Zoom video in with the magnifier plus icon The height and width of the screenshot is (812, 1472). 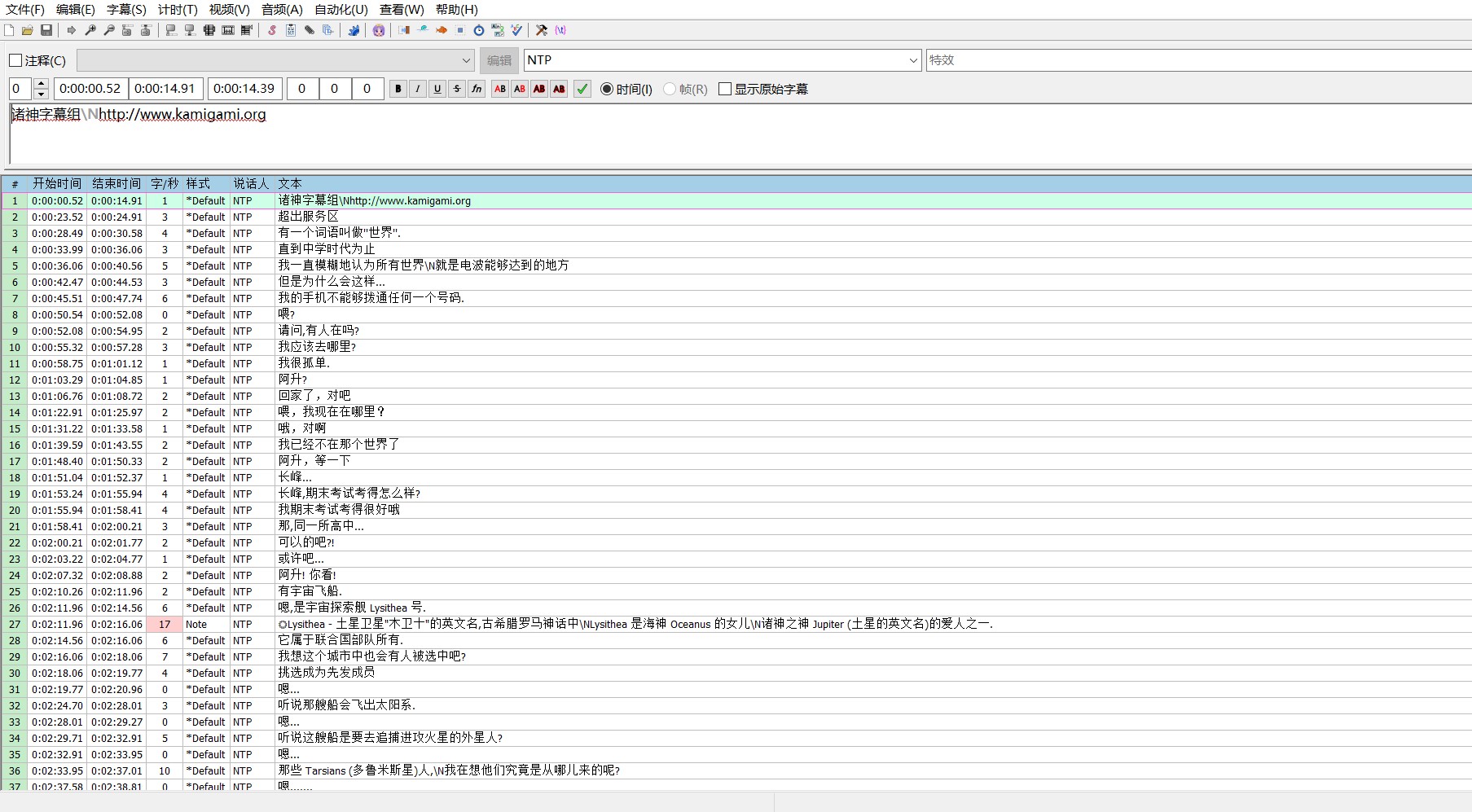coord(90,30)
